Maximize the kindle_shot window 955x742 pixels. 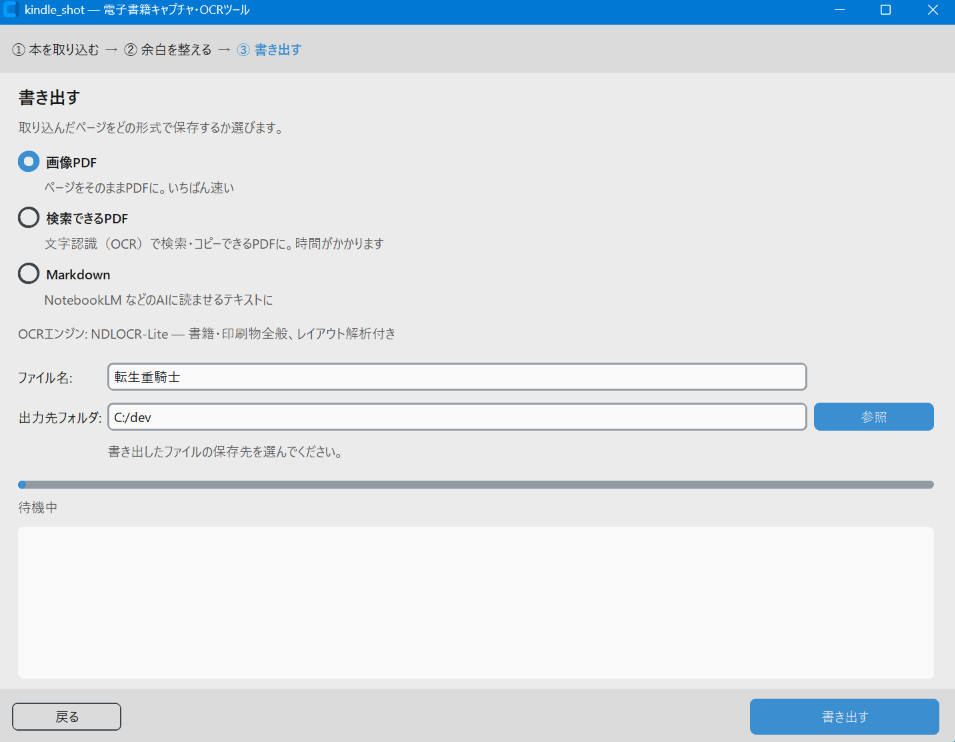click(886, 10)
